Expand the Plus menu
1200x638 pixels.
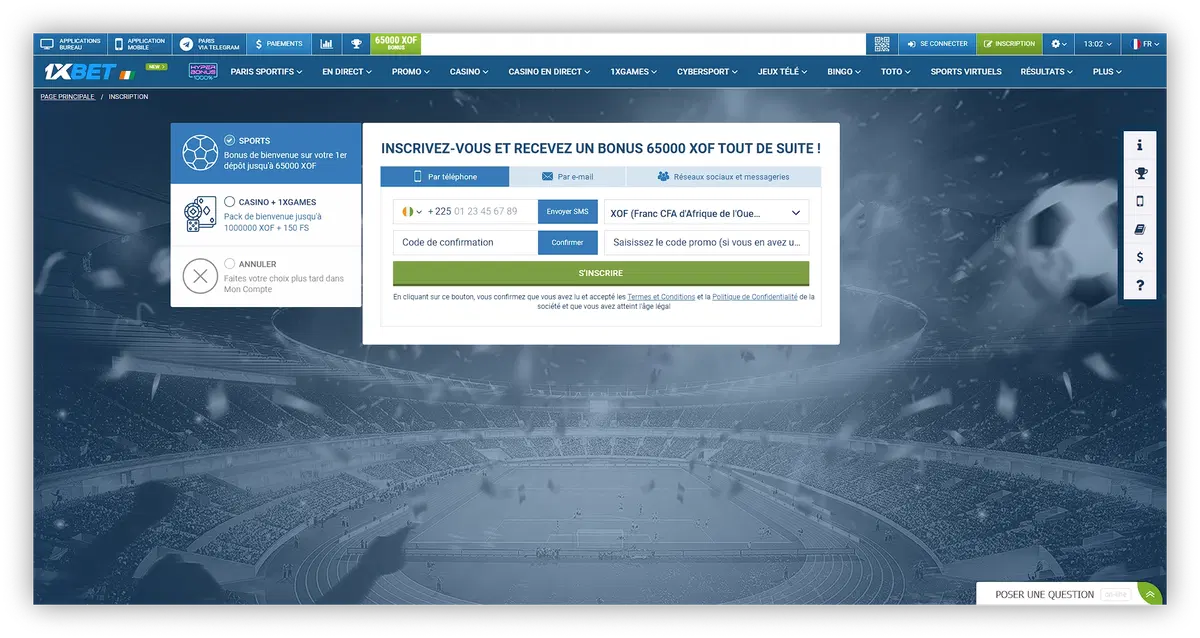click(1107, 72)
